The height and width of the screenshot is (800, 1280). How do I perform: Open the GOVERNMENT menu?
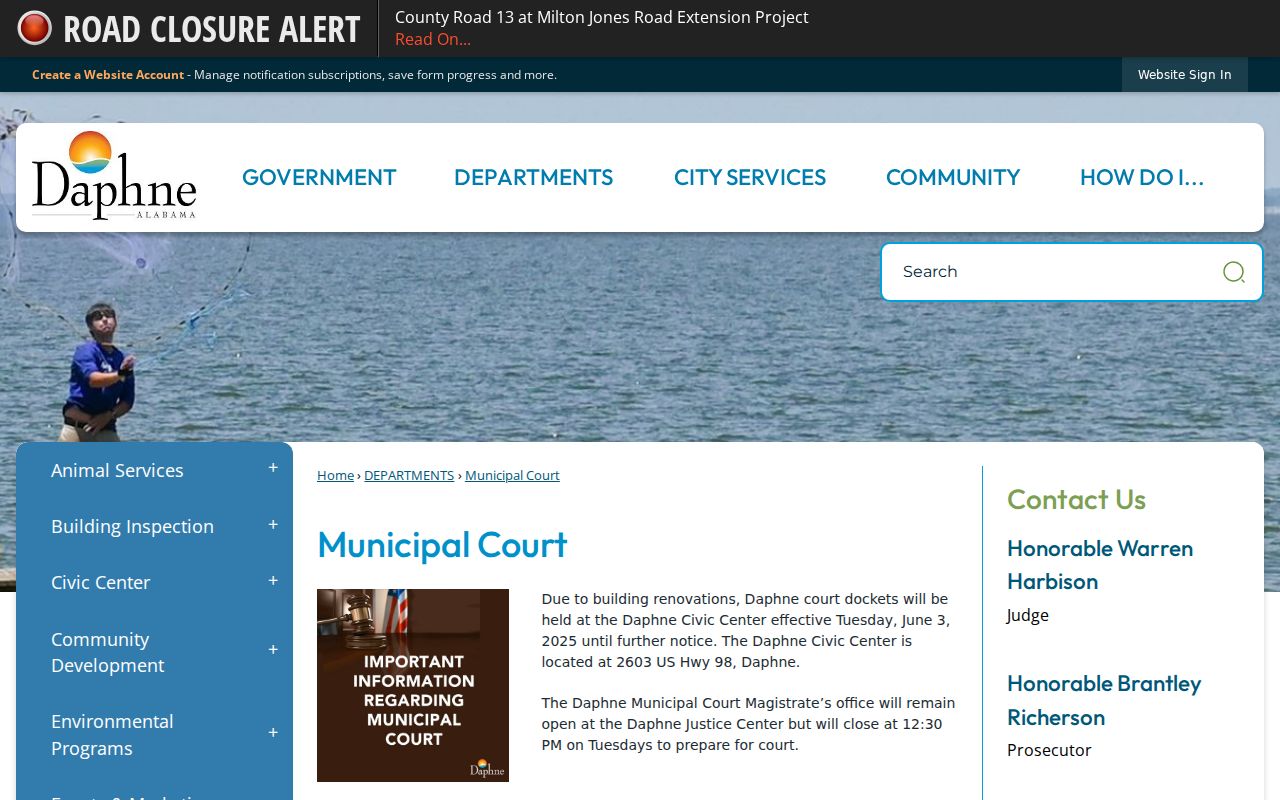(319, 177)
